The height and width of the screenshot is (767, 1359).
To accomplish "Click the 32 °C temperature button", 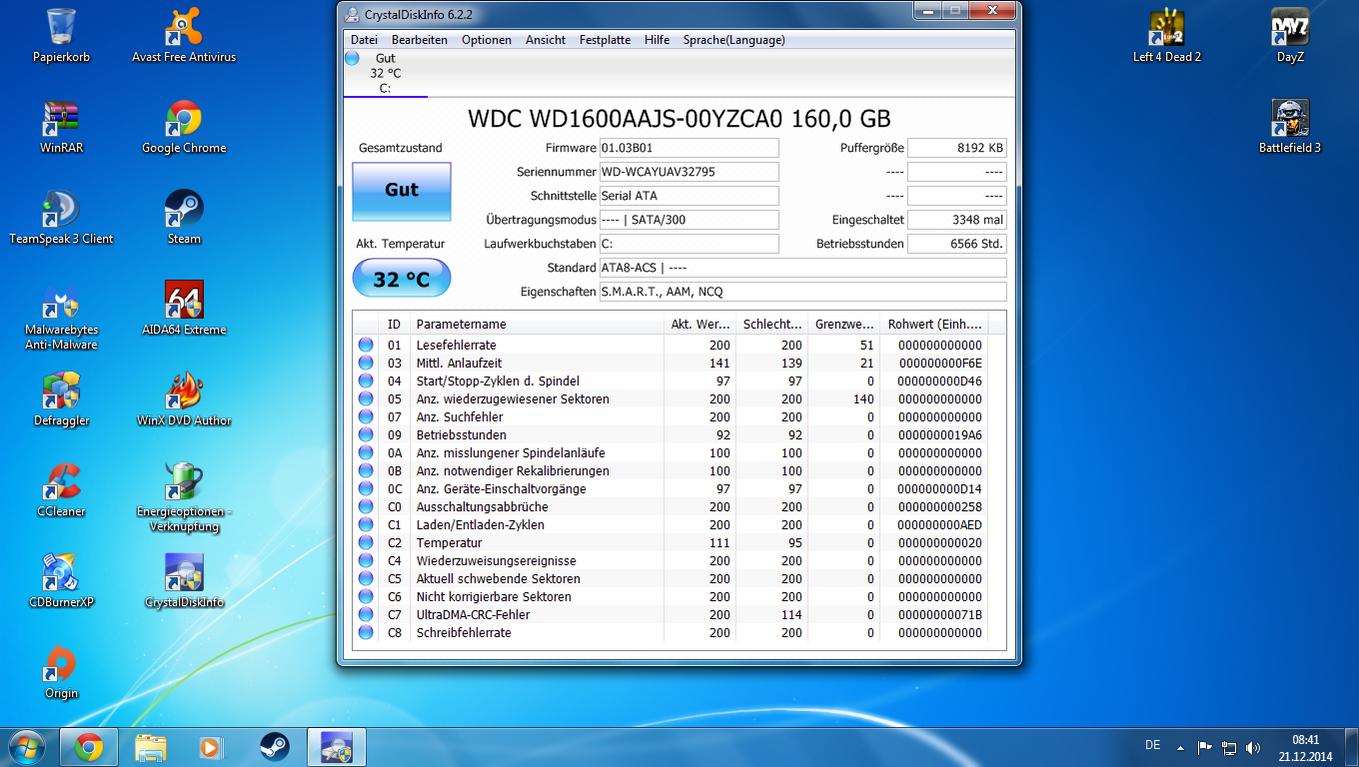I will (x=402, y=279).
